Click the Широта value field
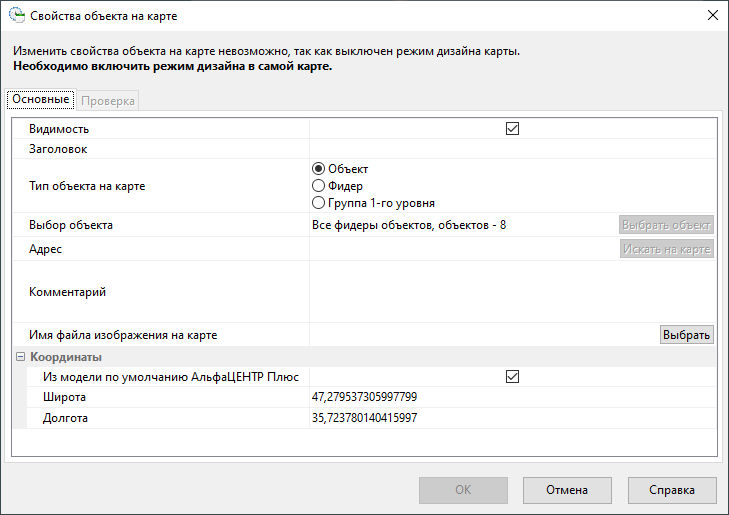Viewport: 729px width, 515px height. pyautogui.click(x=512, y=398)
